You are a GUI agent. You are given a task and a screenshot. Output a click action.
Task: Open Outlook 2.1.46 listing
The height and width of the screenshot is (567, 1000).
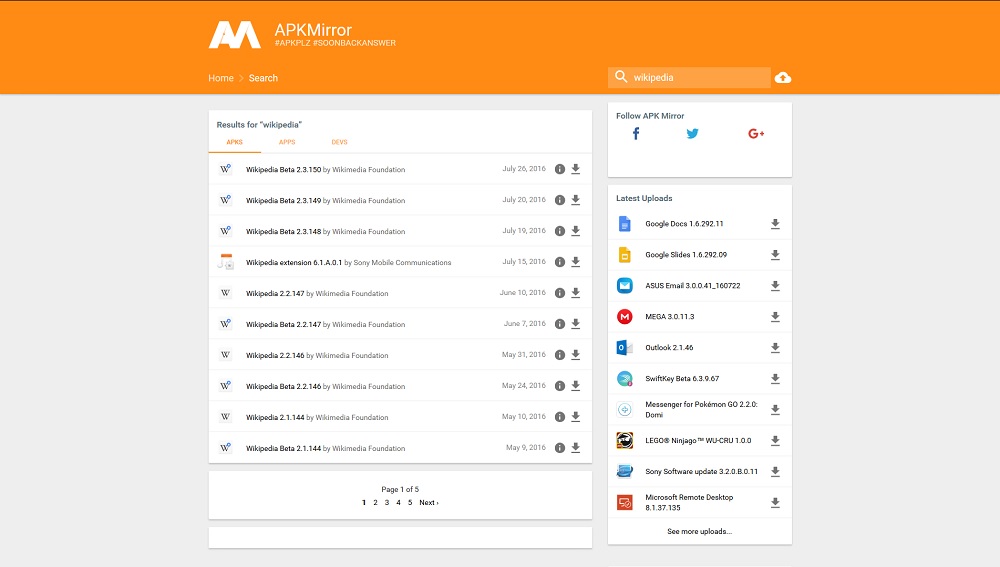click(669, 348)
